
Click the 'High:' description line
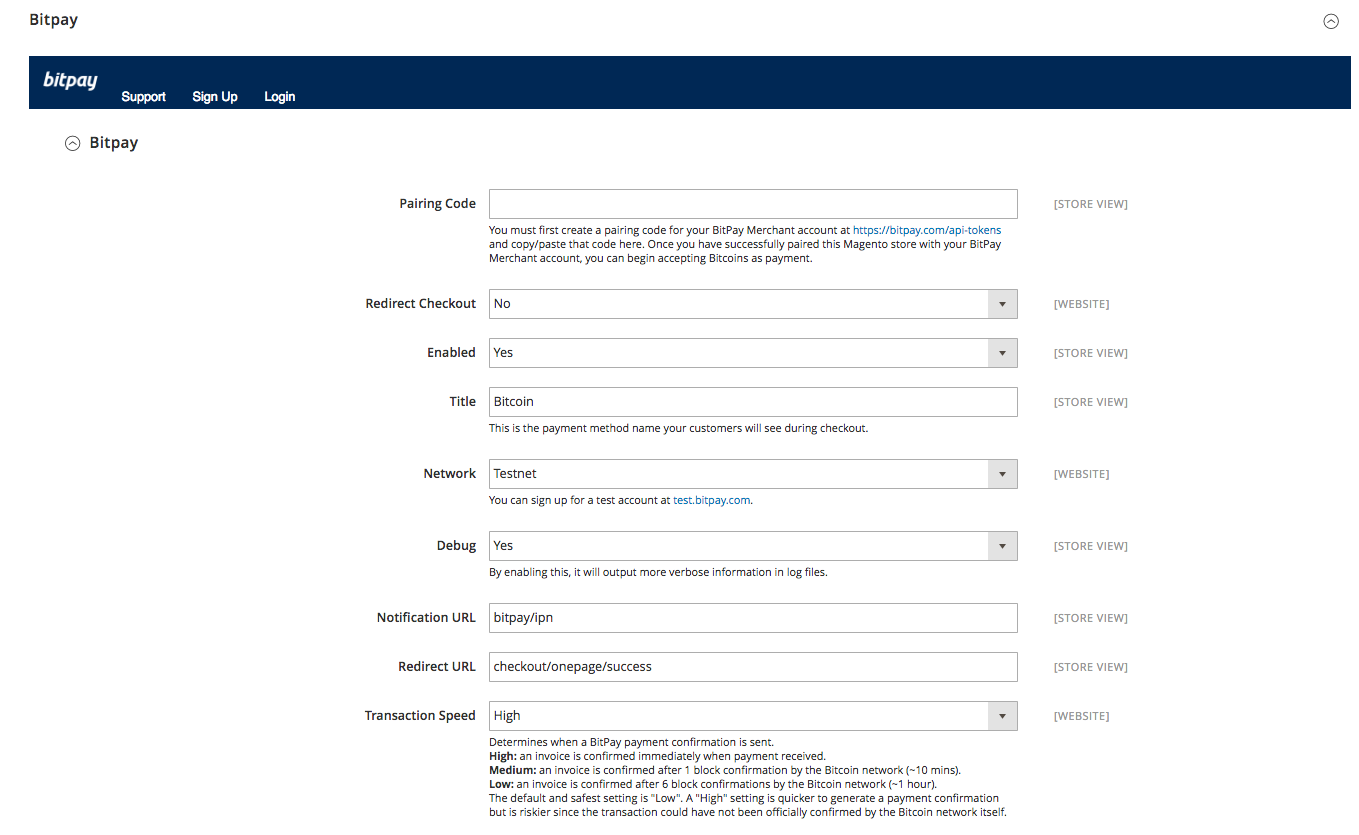point(657,756)
